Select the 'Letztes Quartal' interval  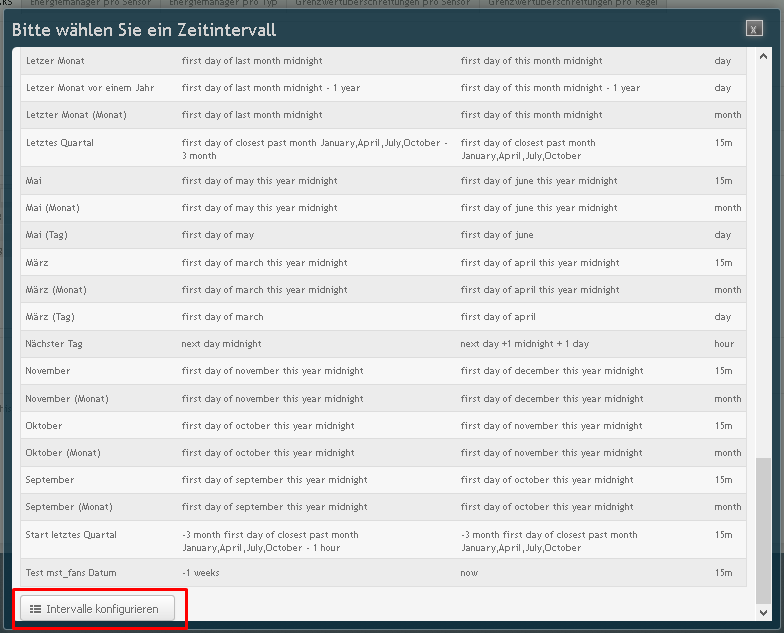pyautogui.click(x=383, y=148)
